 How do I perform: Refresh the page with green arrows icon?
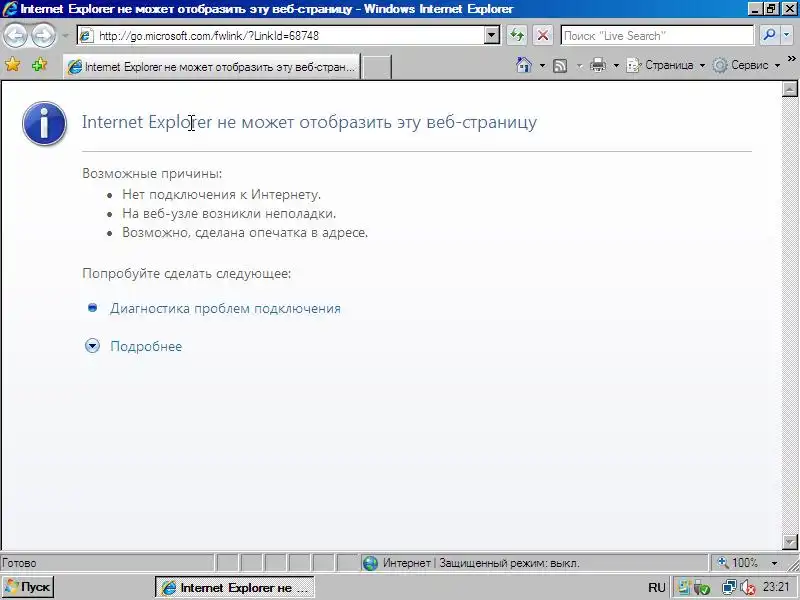click(x=517, y=35)
